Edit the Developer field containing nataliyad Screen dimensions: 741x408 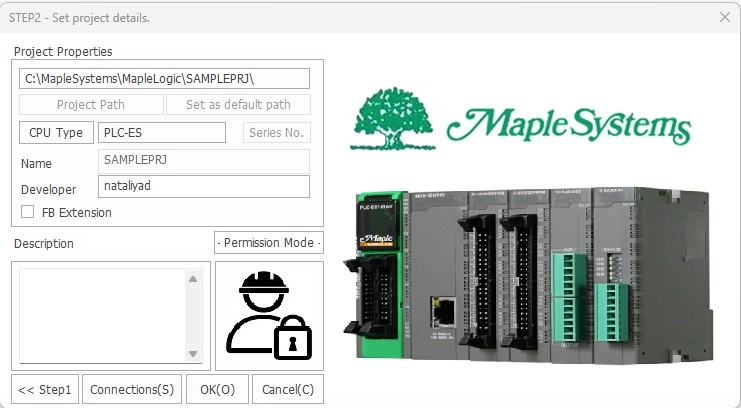(204, 186)
